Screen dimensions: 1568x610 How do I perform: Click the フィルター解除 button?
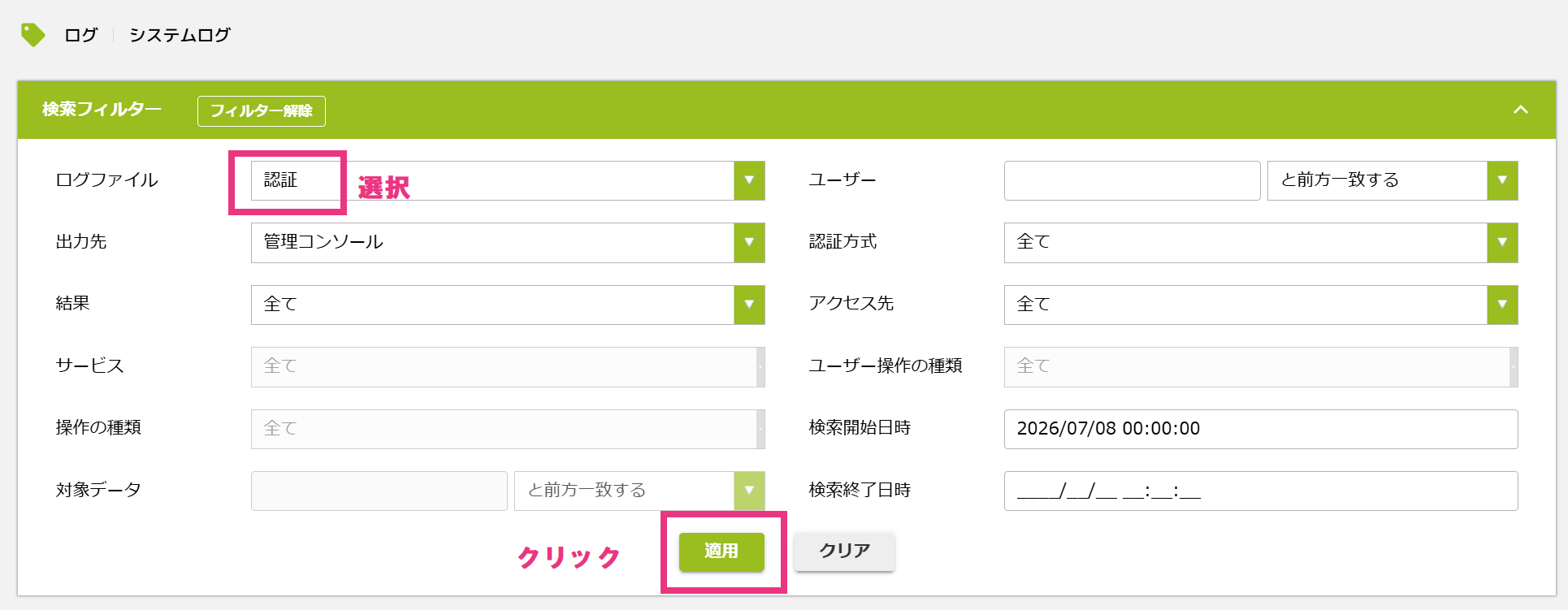(x=262, y=111)
